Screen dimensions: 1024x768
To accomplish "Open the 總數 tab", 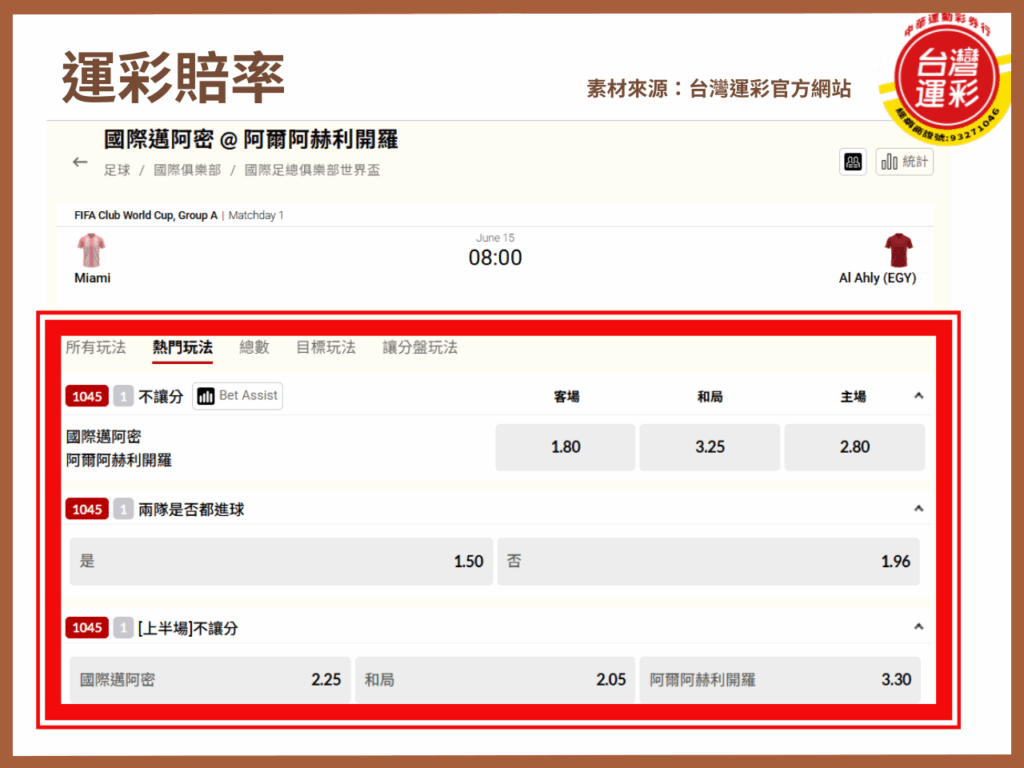I will coord(254,347).
